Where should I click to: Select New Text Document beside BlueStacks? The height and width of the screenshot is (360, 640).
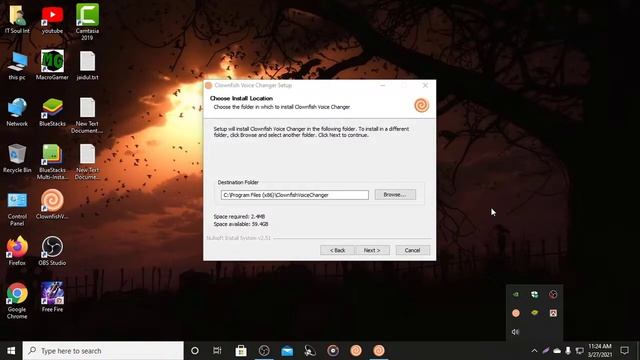click(x=87, y=115)
